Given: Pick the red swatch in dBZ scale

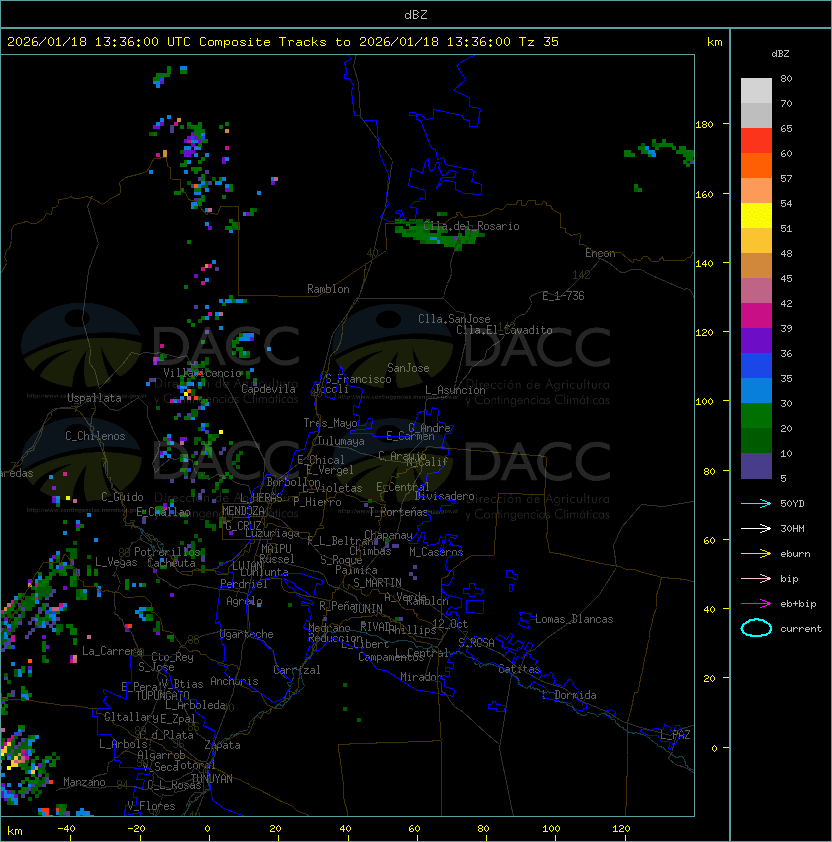Looking at the screenshot, I should (x=756, y=141).
